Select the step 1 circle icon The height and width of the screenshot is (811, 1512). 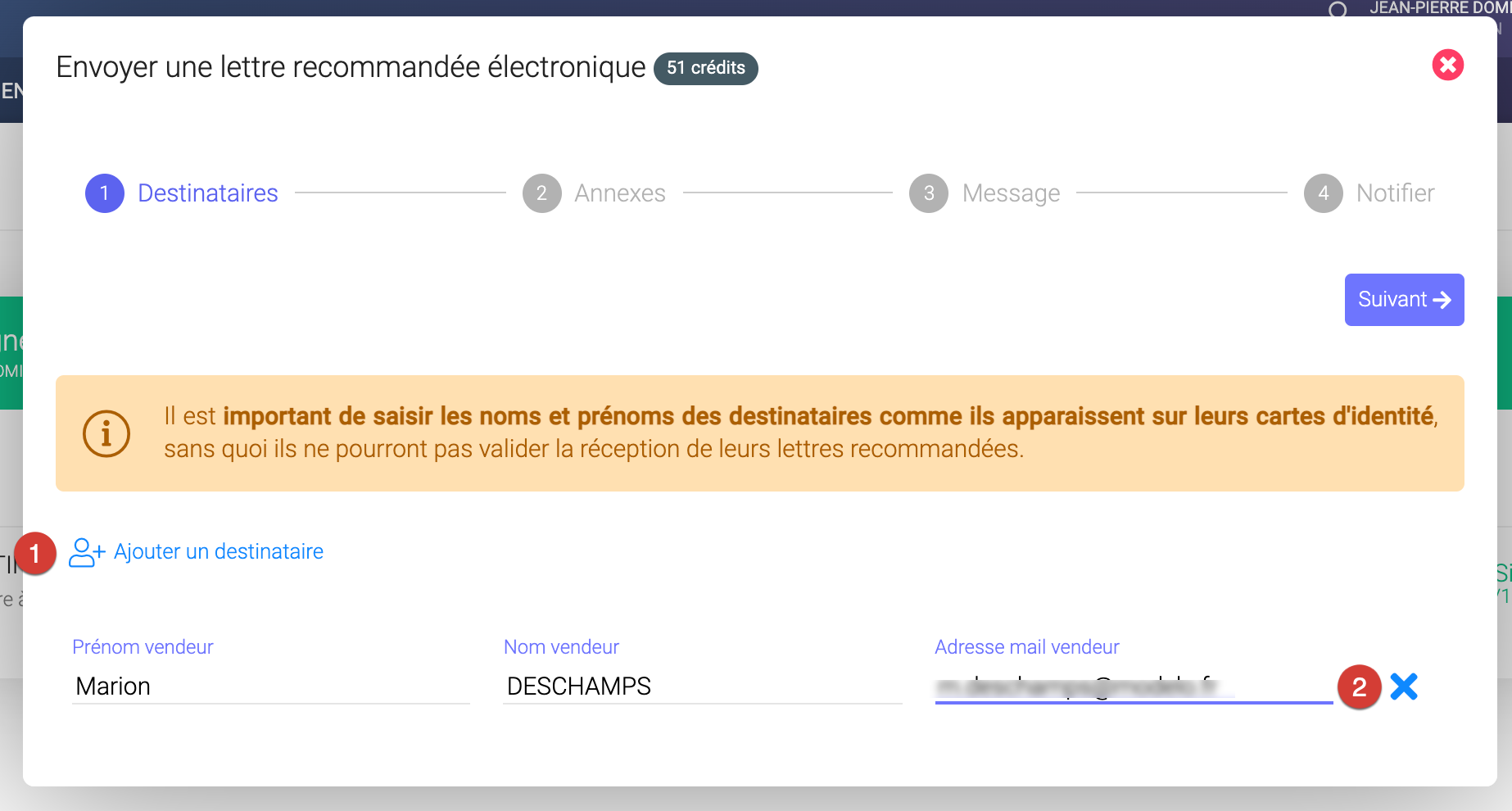[x=105, y=193]
